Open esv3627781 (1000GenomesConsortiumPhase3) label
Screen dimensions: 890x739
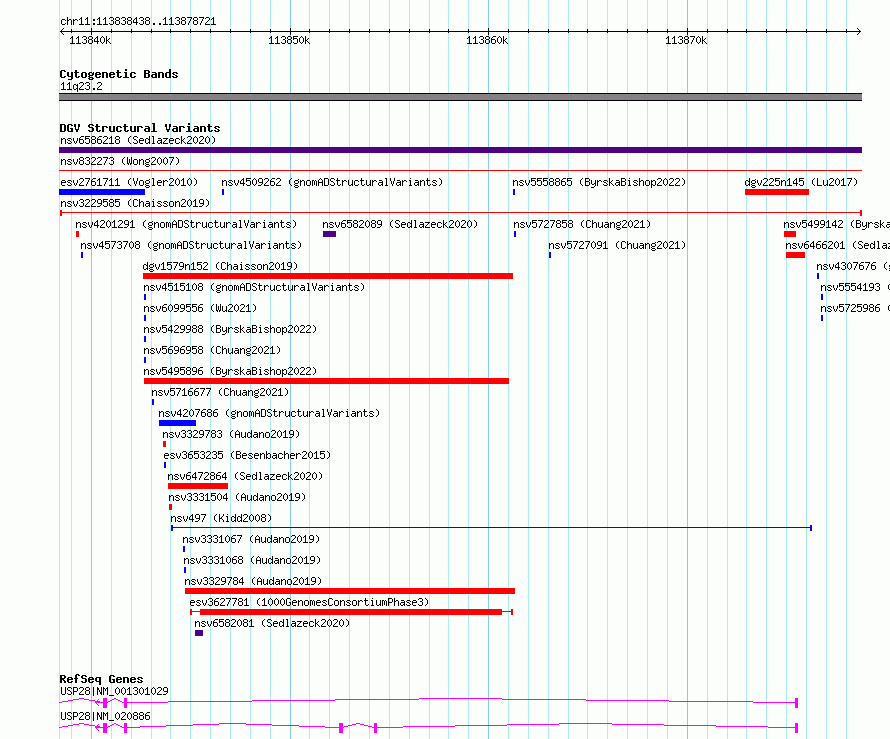point(309,602)
